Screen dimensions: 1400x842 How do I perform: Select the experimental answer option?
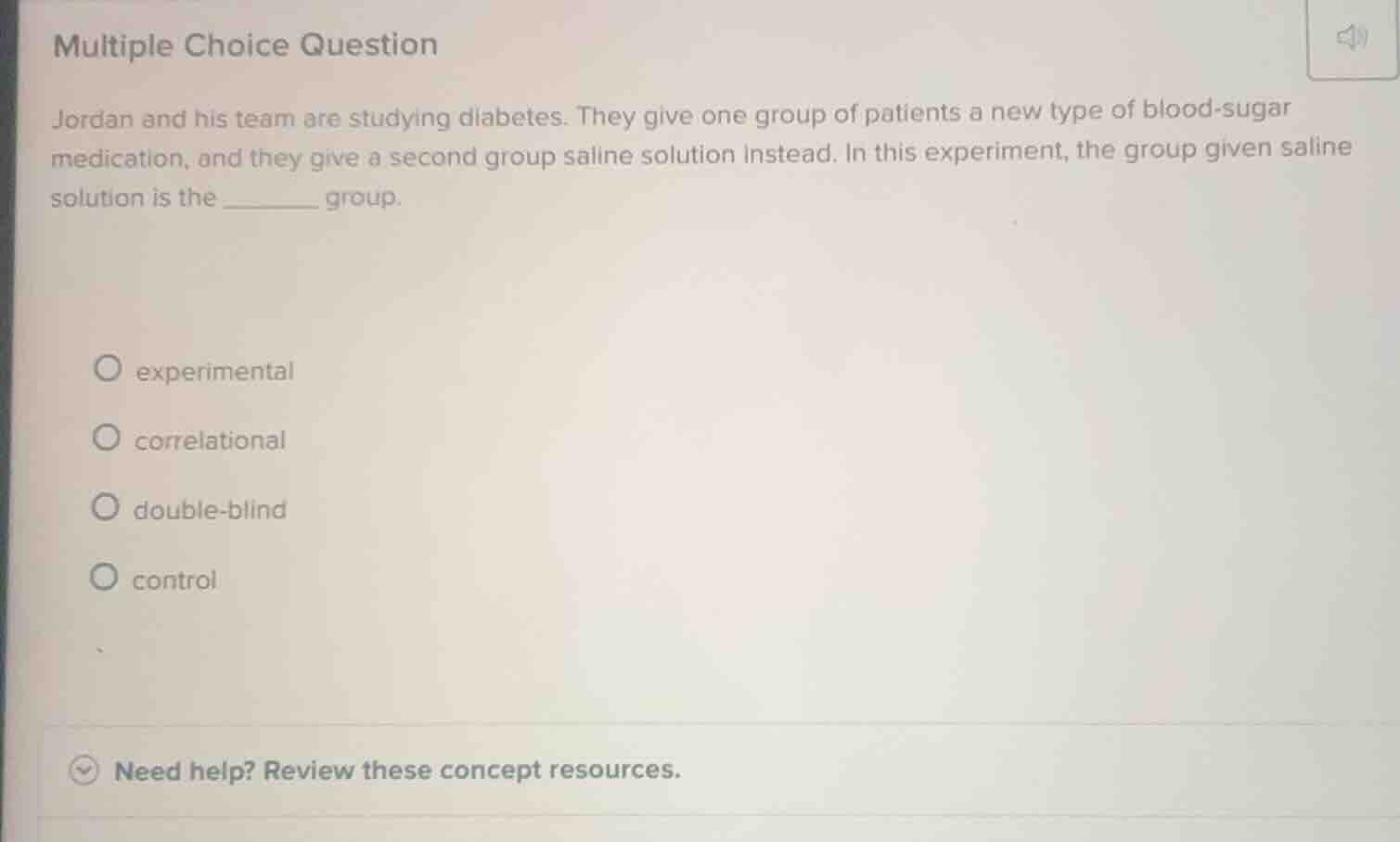(107, 368)
